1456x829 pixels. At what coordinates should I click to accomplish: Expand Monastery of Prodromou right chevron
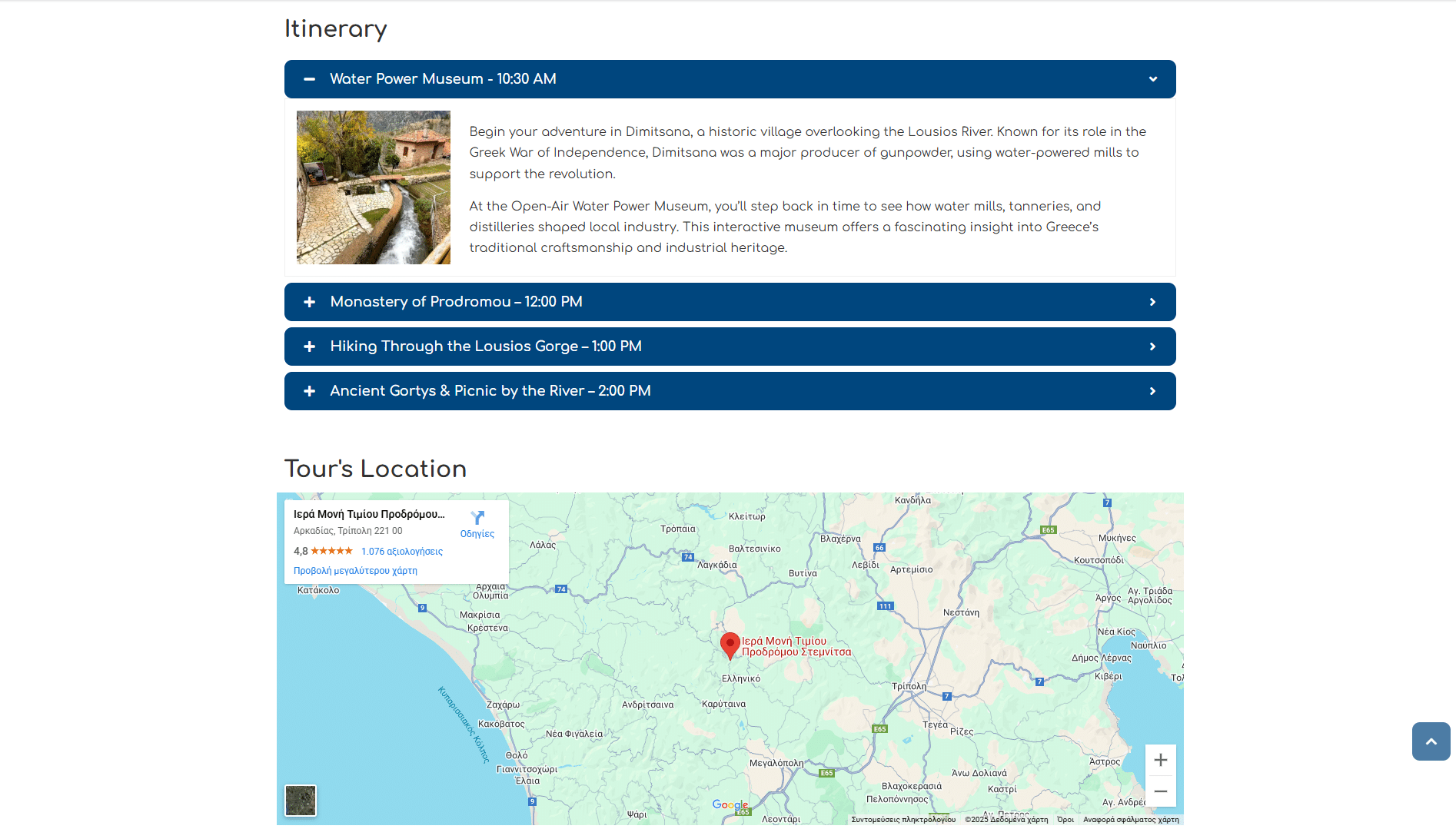click(x=1152, y=302)
